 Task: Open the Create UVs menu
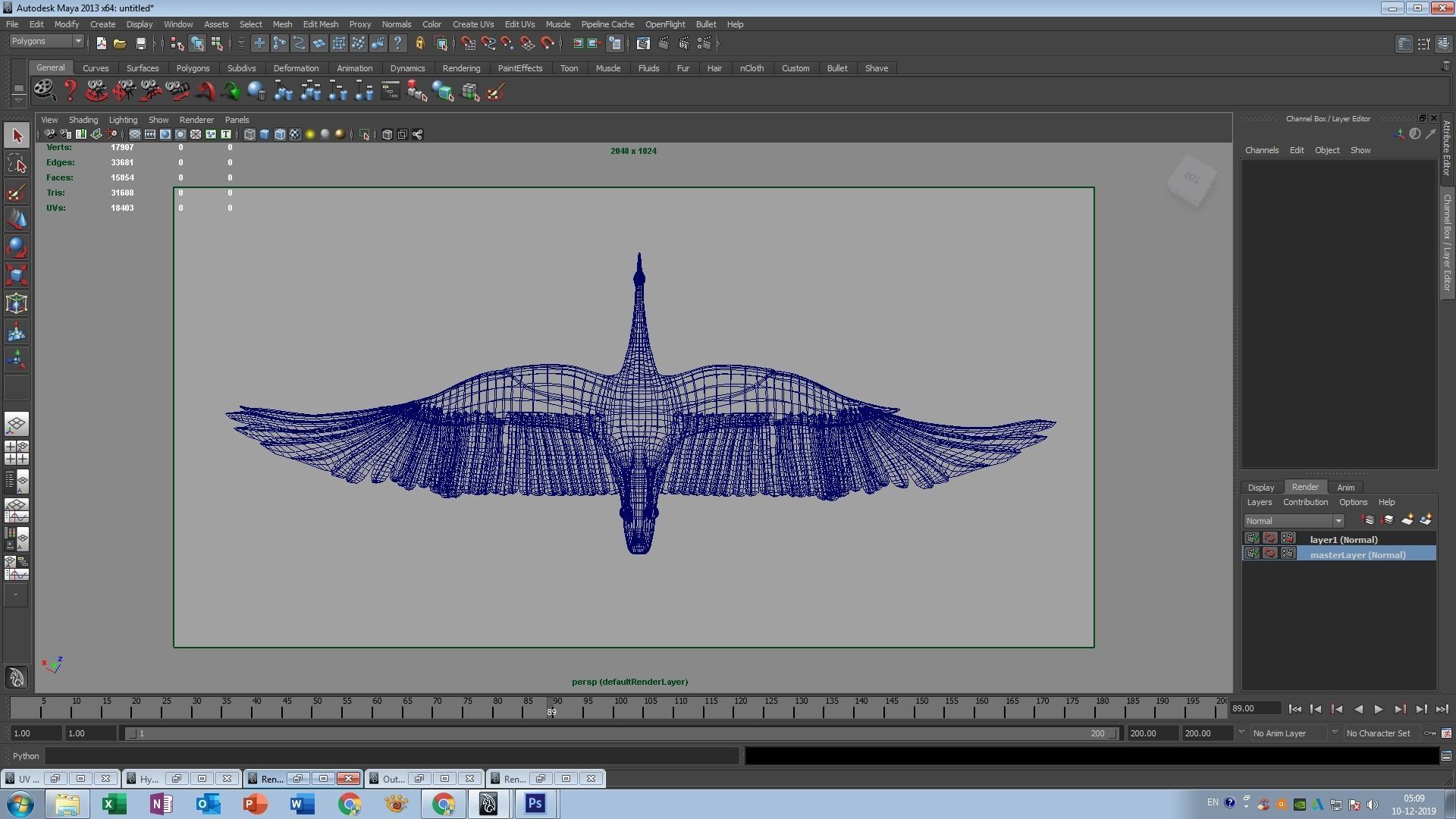click(x=473, y=24)
